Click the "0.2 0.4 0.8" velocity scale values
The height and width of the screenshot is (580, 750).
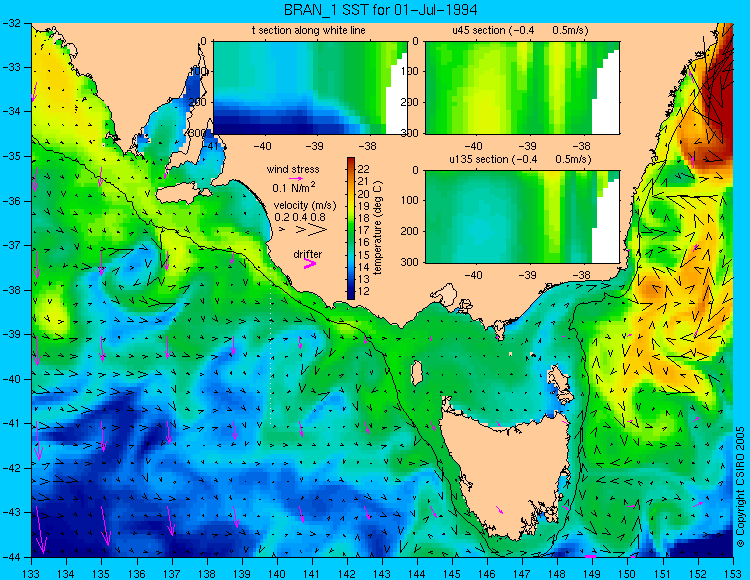pyautogui.click(x=300, y=217)
